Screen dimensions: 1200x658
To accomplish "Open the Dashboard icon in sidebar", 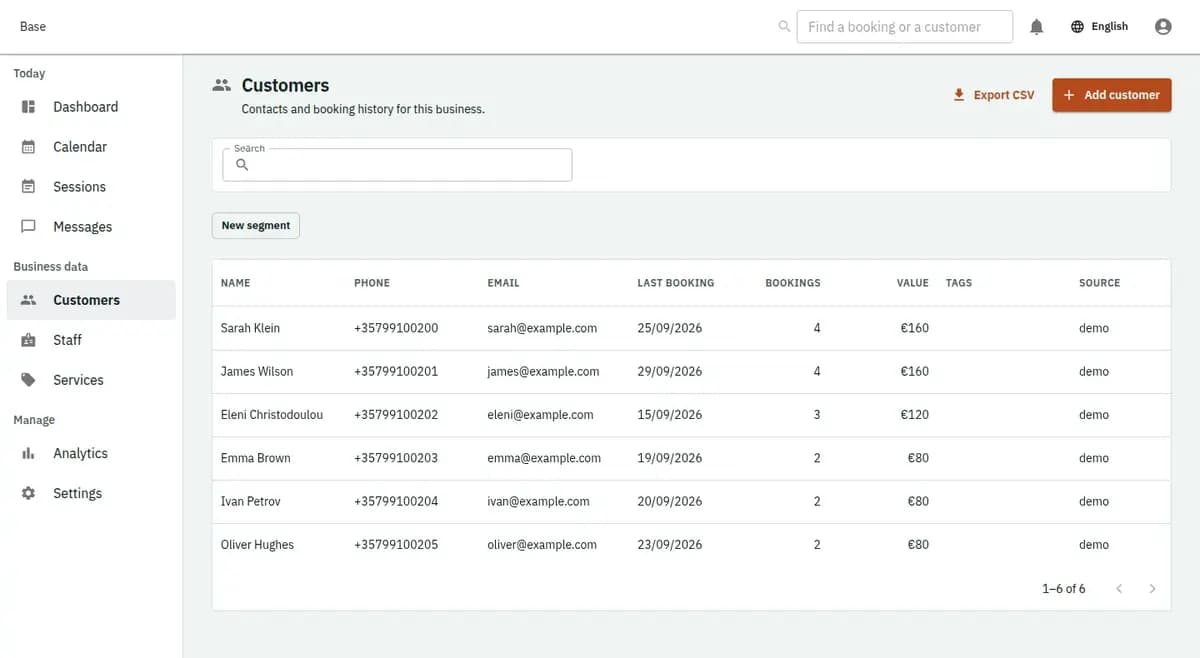I will [x=28, y=107].
